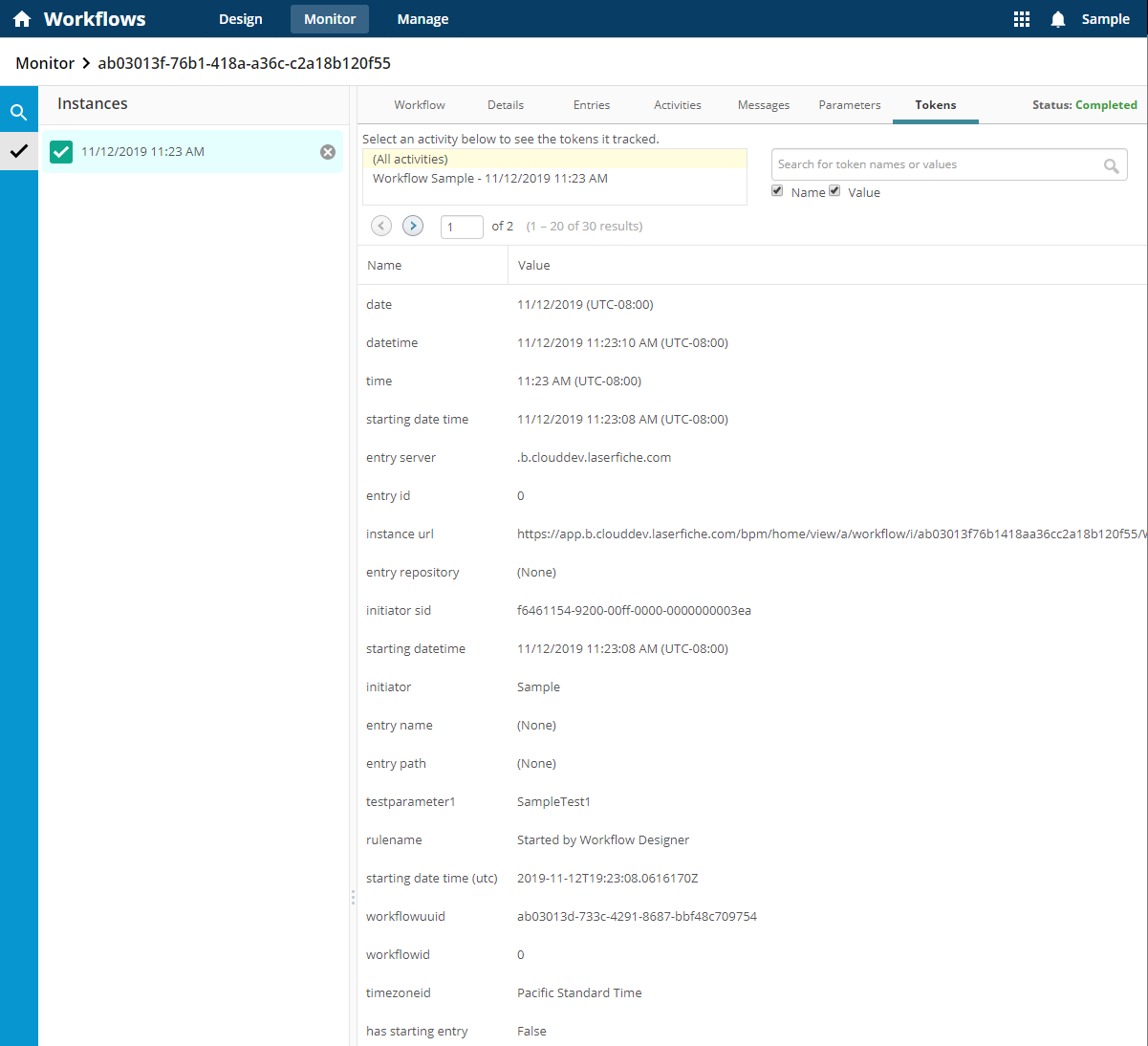1148x1046 pixels.
Task: Switch to the Parameters tab
Action: (x=849, y=105)
